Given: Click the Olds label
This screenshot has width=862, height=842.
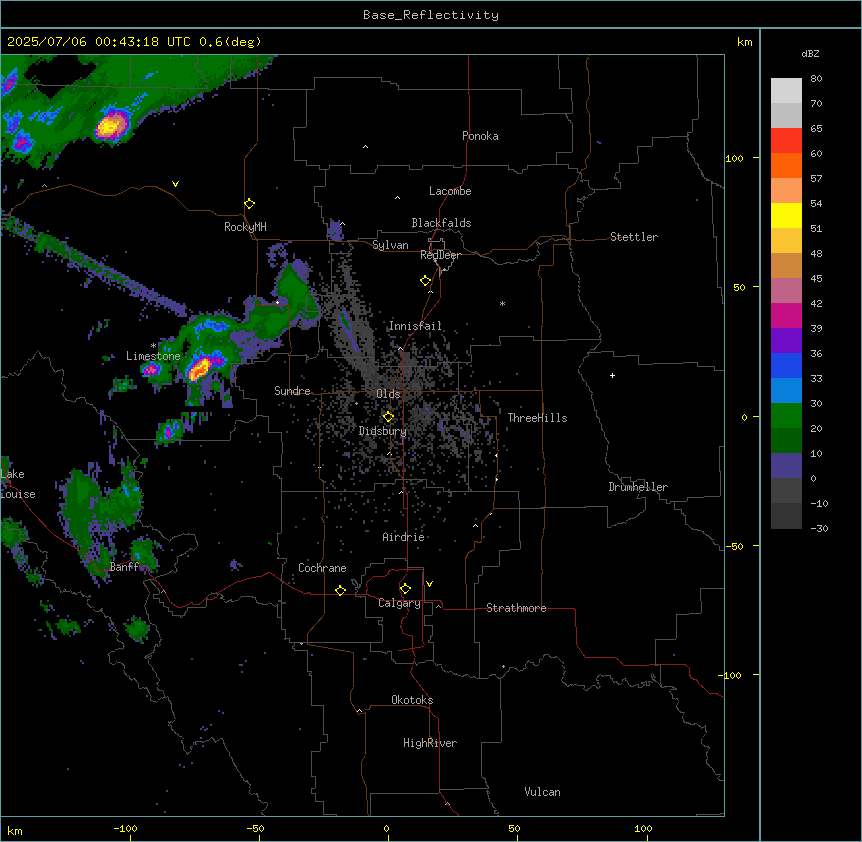Looking at the screenshot, I should [388, 394].
